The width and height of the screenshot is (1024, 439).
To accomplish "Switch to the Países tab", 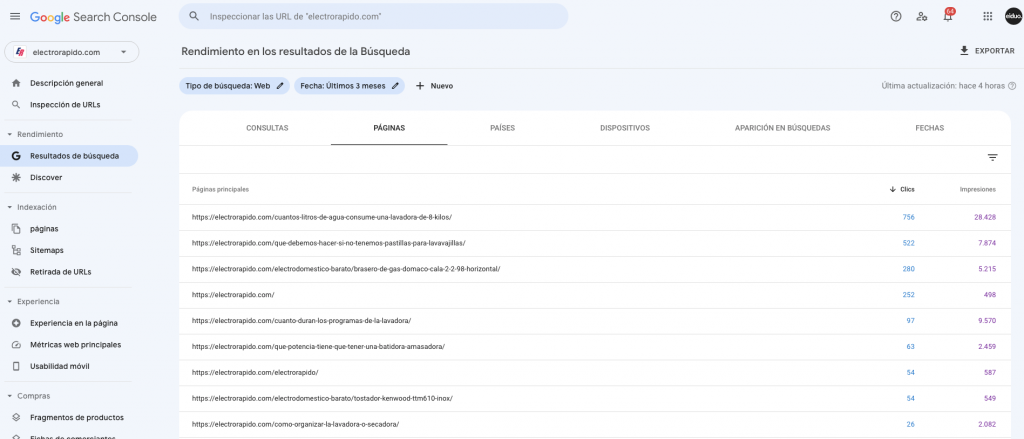I will pos(502,128).
